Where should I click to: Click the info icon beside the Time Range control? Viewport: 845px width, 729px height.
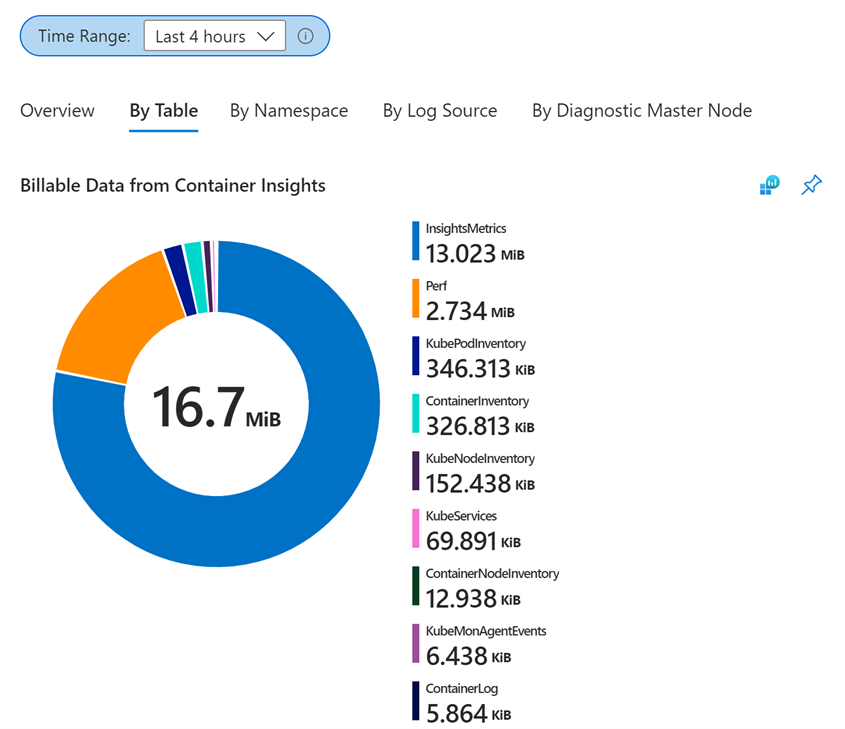305,35
